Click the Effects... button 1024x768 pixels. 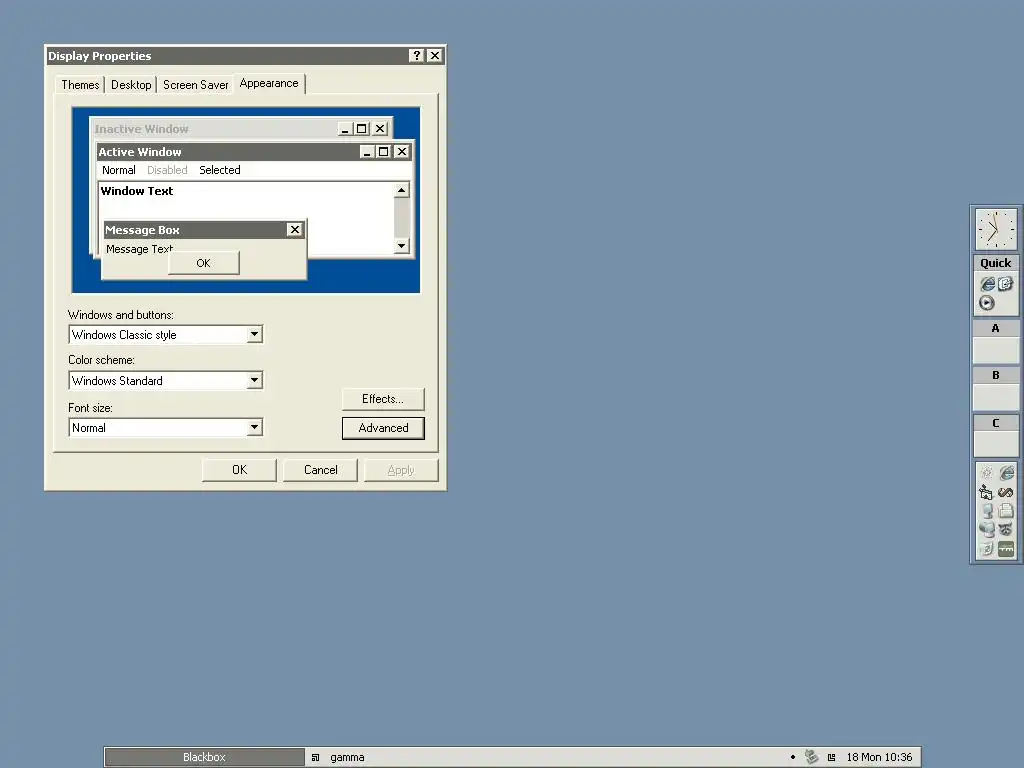[383, 399]
